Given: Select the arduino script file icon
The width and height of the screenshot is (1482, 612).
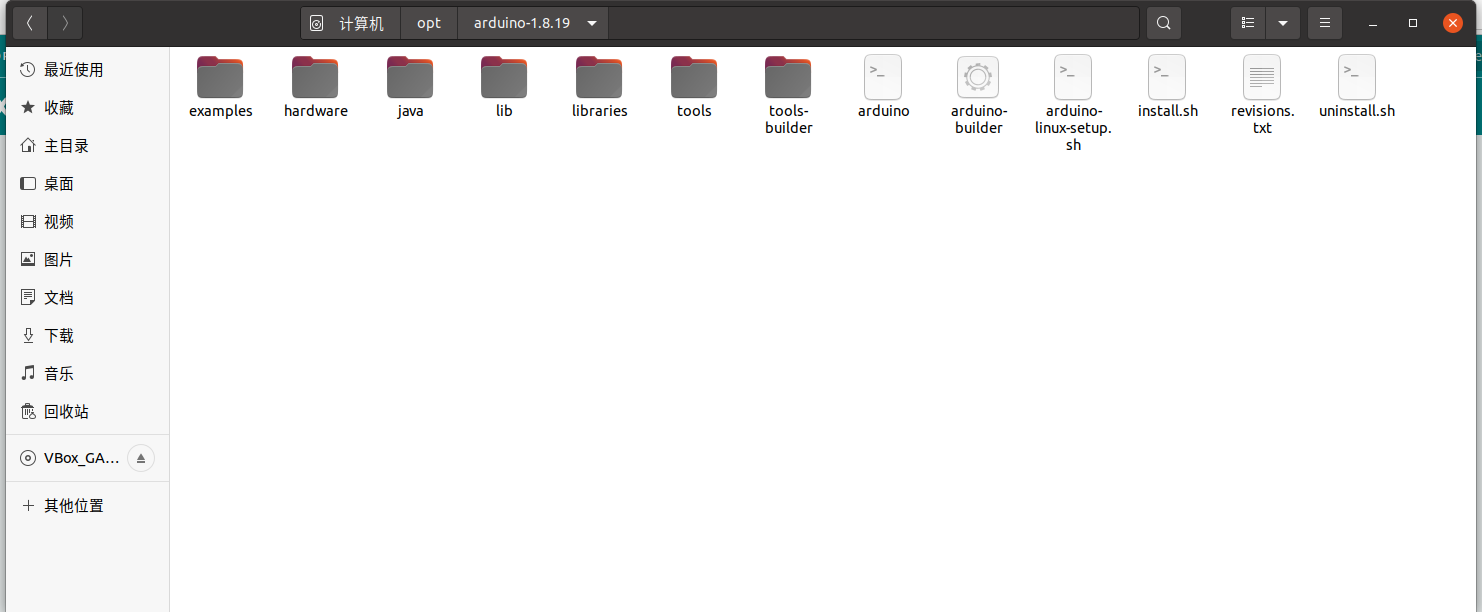Looking at the screenshot, I should point(883,77).
